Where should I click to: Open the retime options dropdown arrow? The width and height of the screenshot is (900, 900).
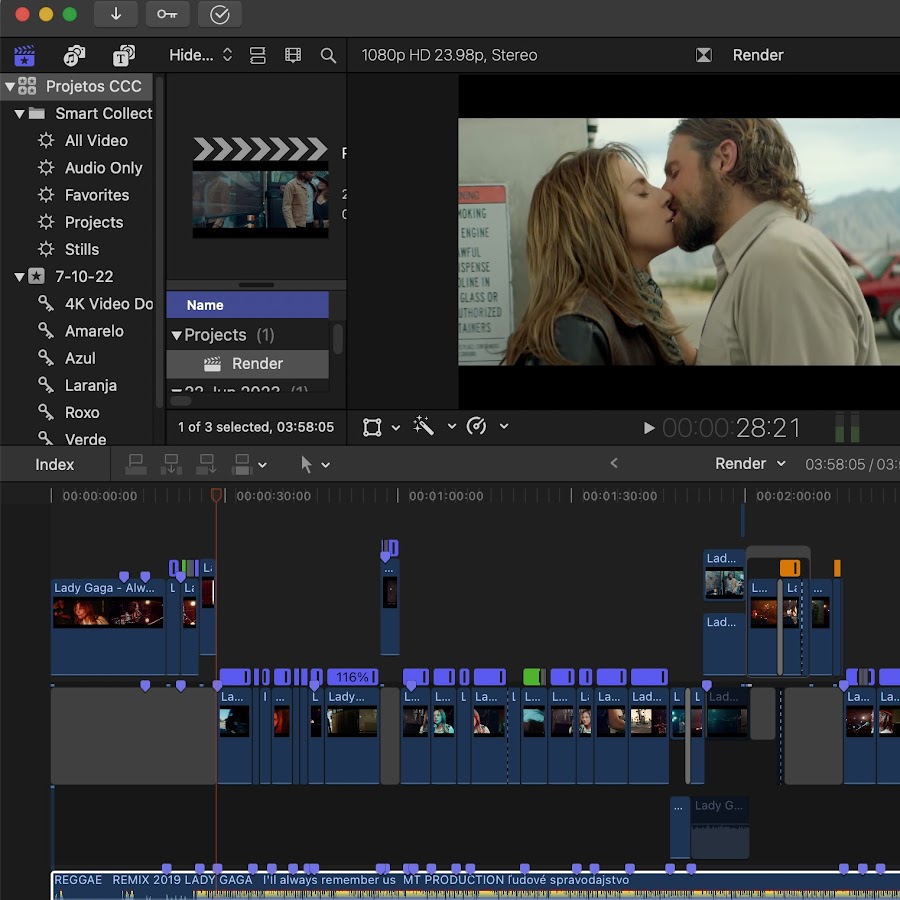(x=504, y=426)
